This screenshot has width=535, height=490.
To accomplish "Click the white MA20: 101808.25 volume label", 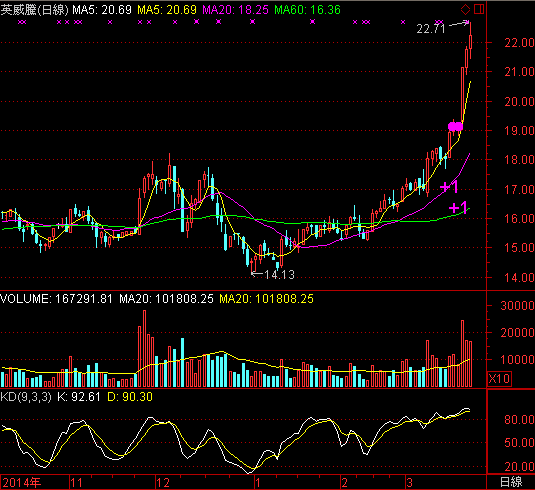I will click(x=166, y=299).
